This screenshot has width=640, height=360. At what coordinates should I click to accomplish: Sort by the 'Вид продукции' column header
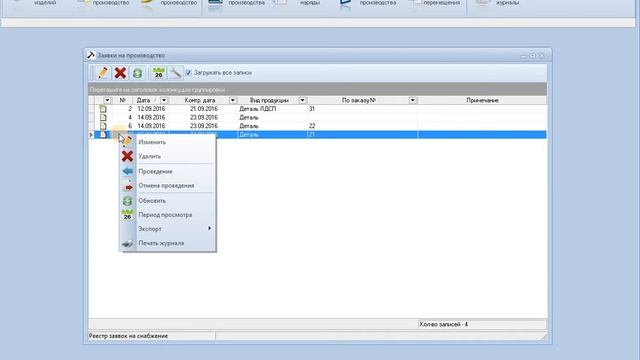click(269, 100)
